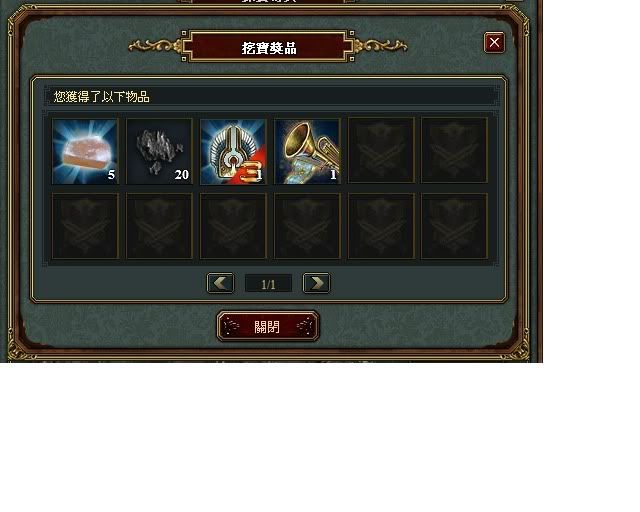Click the fifth empty slot in top row
This screenshot has height=512, width=640.
pyautogui.click(x=381, y=150)
